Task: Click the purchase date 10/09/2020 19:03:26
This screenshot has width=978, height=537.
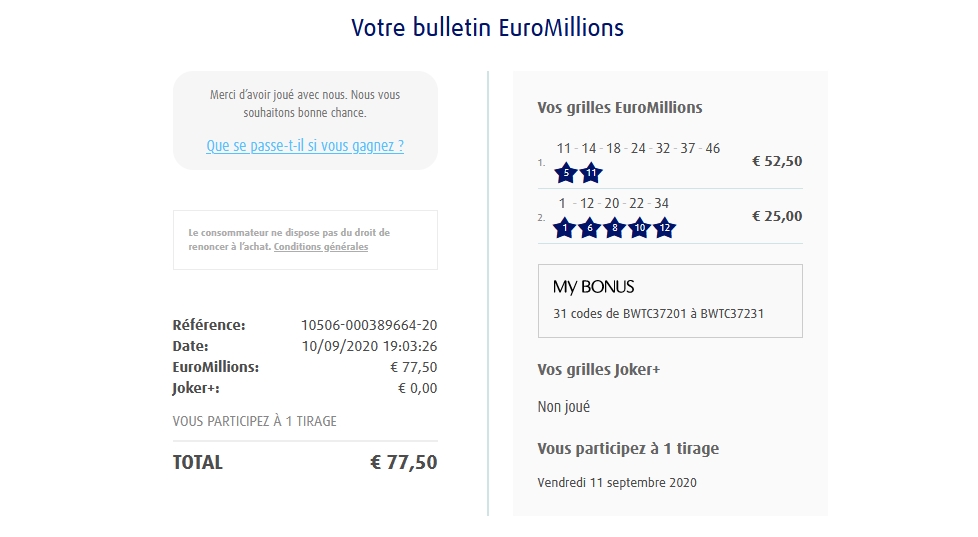Action: pos(369,346)
